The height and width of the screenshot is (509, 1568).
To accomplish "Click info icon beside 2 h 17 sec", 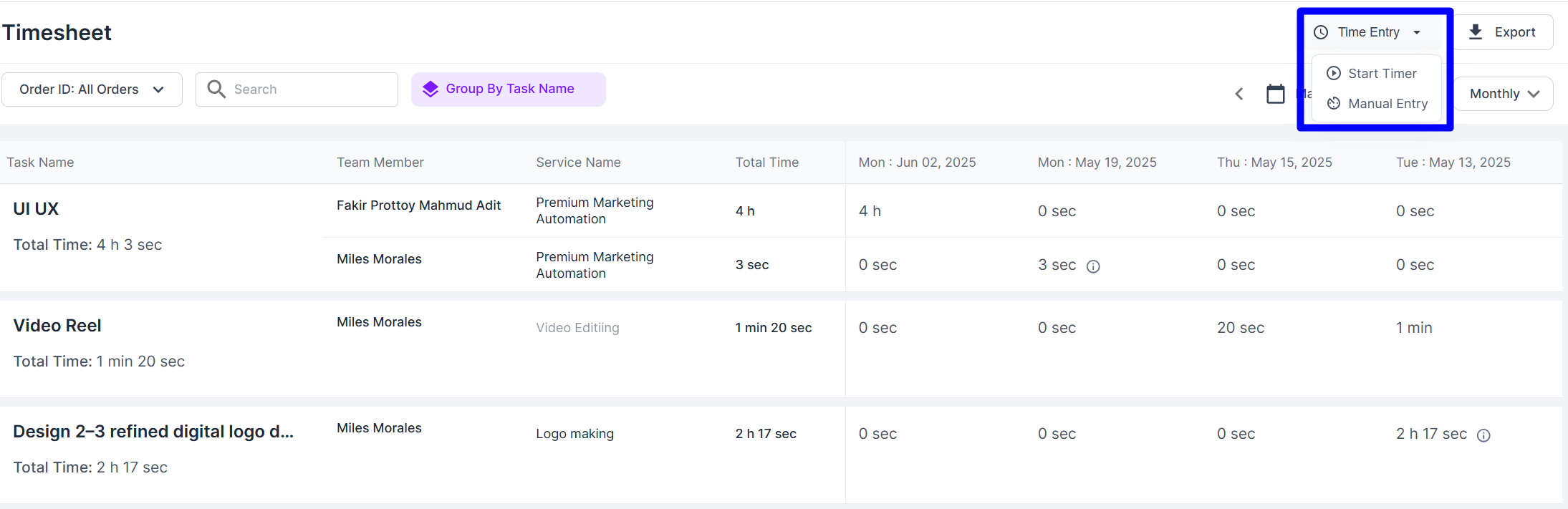I will tap(1483, 435).
